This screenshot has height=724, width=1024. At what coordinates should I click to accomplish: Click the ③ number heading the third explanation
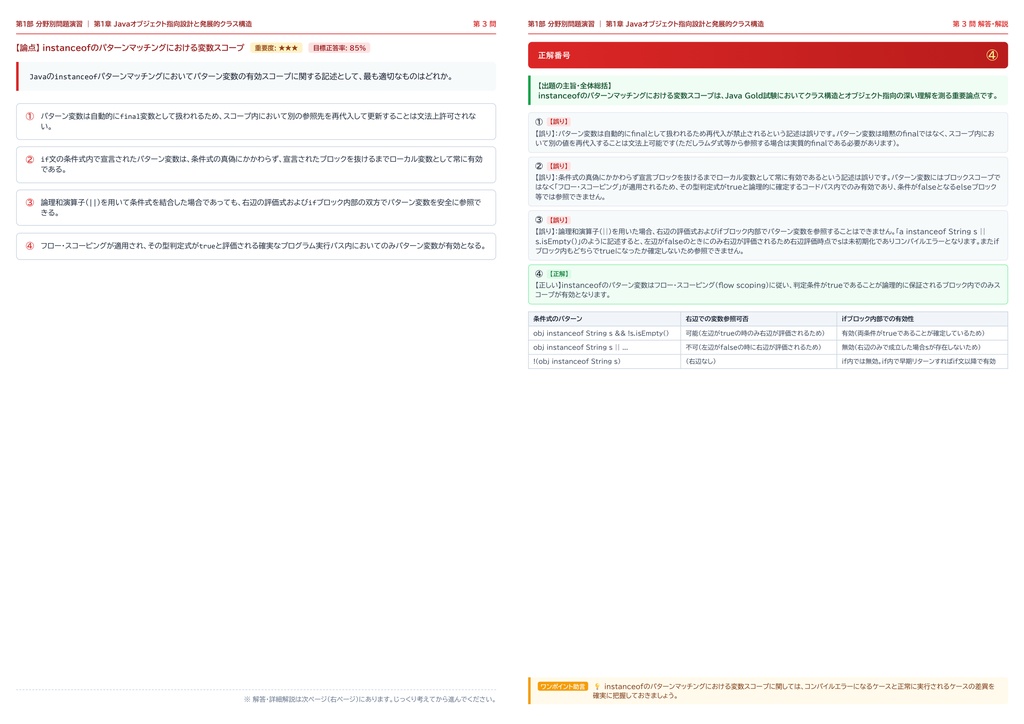pyautogui.click(x=539, y=220)
